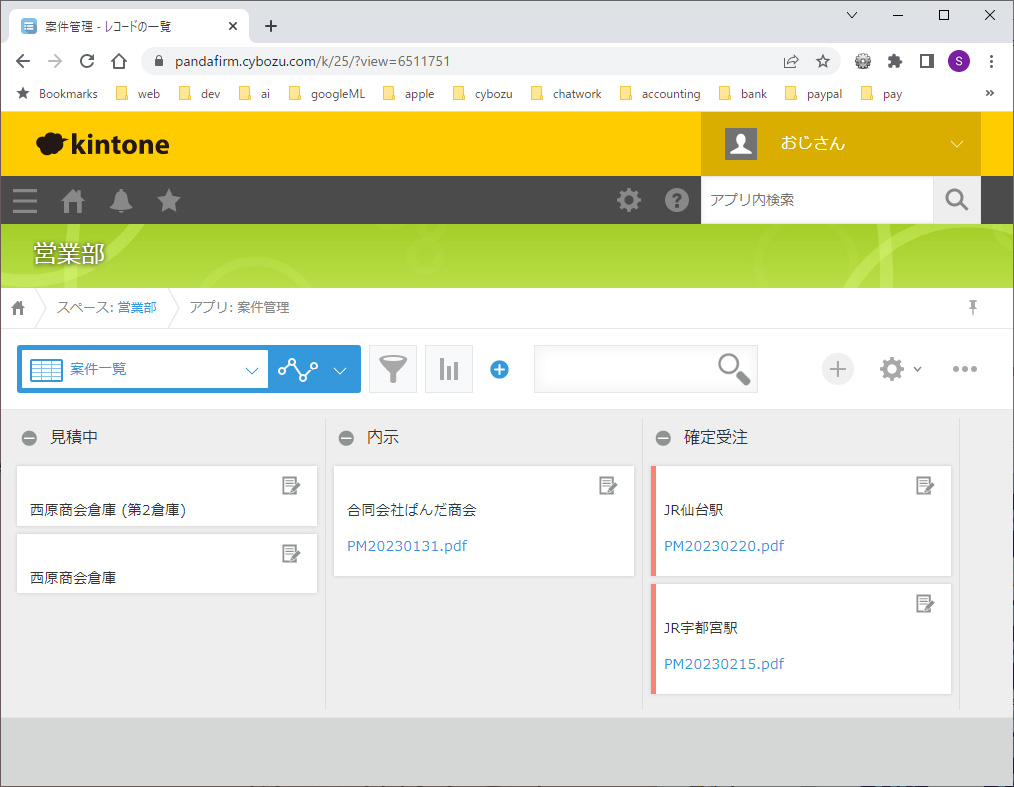This screenshot has width=1014, height=787.
Task: Click the blue plus add-view icon
Action: [x=499, y=369]
